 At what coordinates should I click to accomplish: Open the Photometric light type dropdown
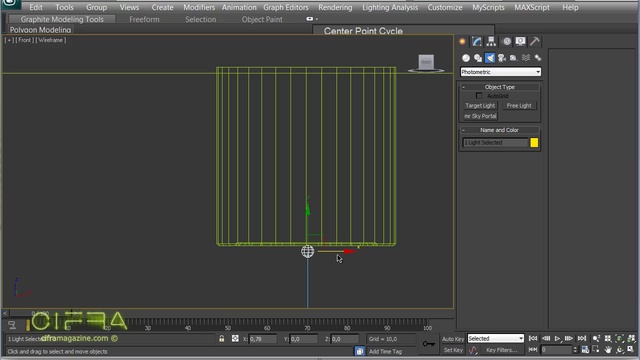pos(500,72)
